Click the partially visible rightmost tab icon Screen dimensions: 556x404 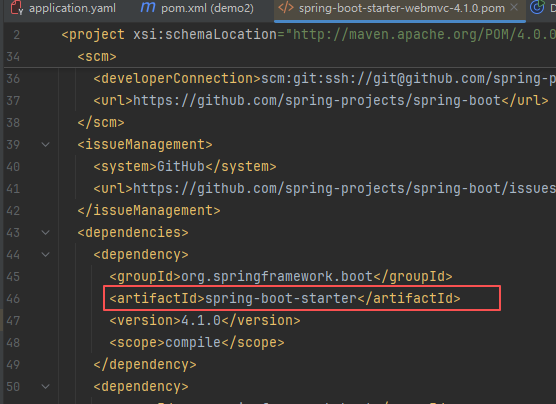[x=537, y=7]
